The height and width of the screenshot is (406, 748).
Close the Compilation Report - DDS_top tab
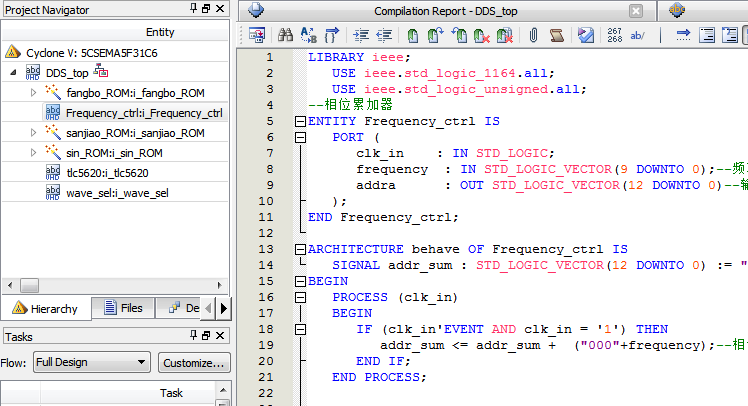(635, 11)
